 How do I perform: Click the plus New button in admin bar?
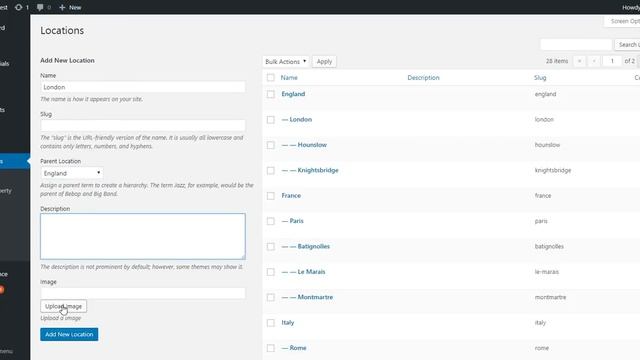(x=70, y=7)
